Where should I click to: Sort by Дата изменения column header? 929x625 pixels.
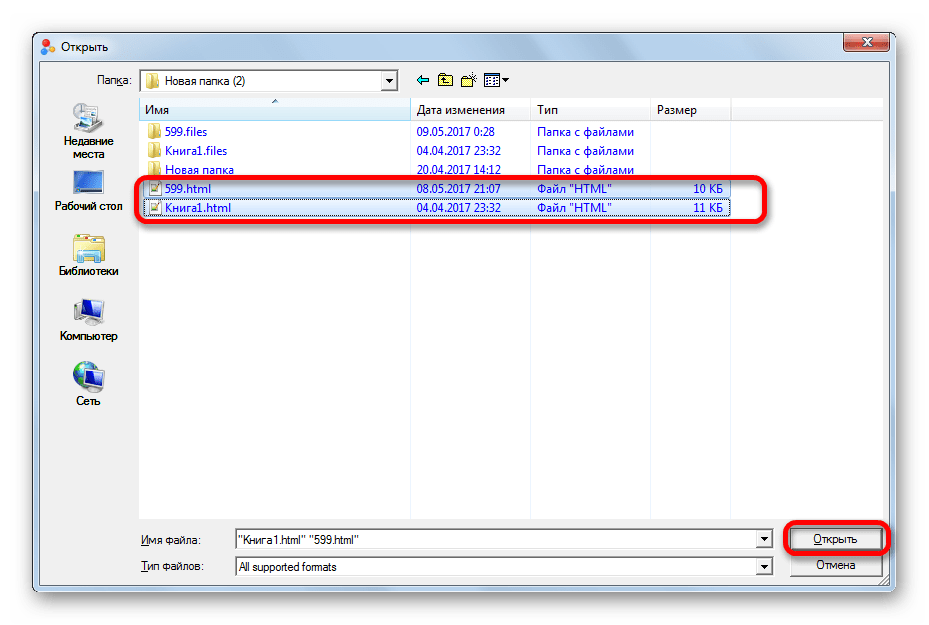click(470, 110)
